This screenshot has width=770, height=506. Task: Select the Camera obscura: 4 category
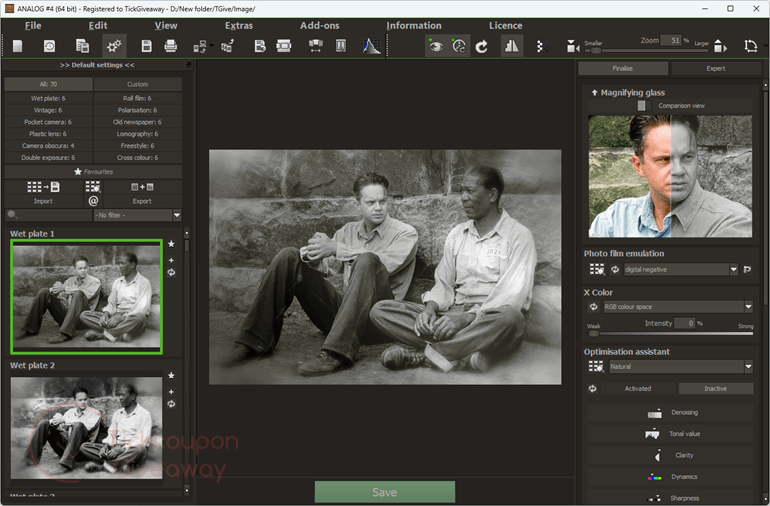coord(48,145)
